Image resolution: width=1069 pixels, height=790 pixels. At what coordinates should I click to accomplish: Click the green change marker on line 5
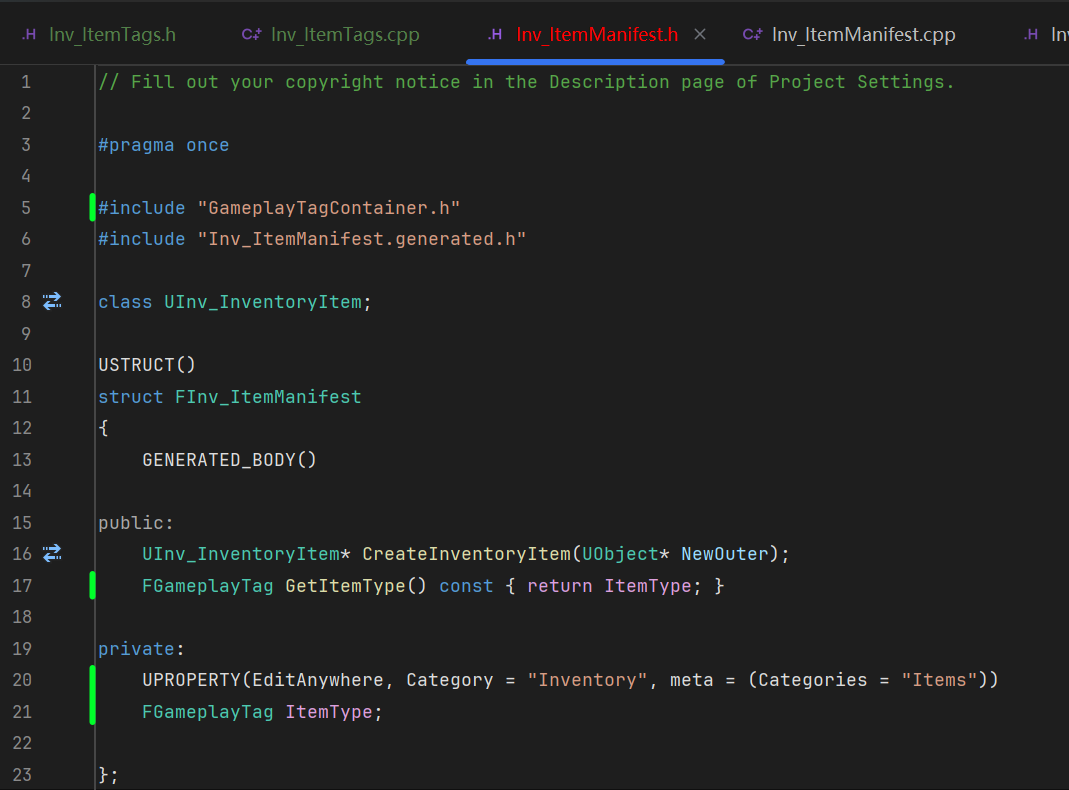click(x=92, y=207)
